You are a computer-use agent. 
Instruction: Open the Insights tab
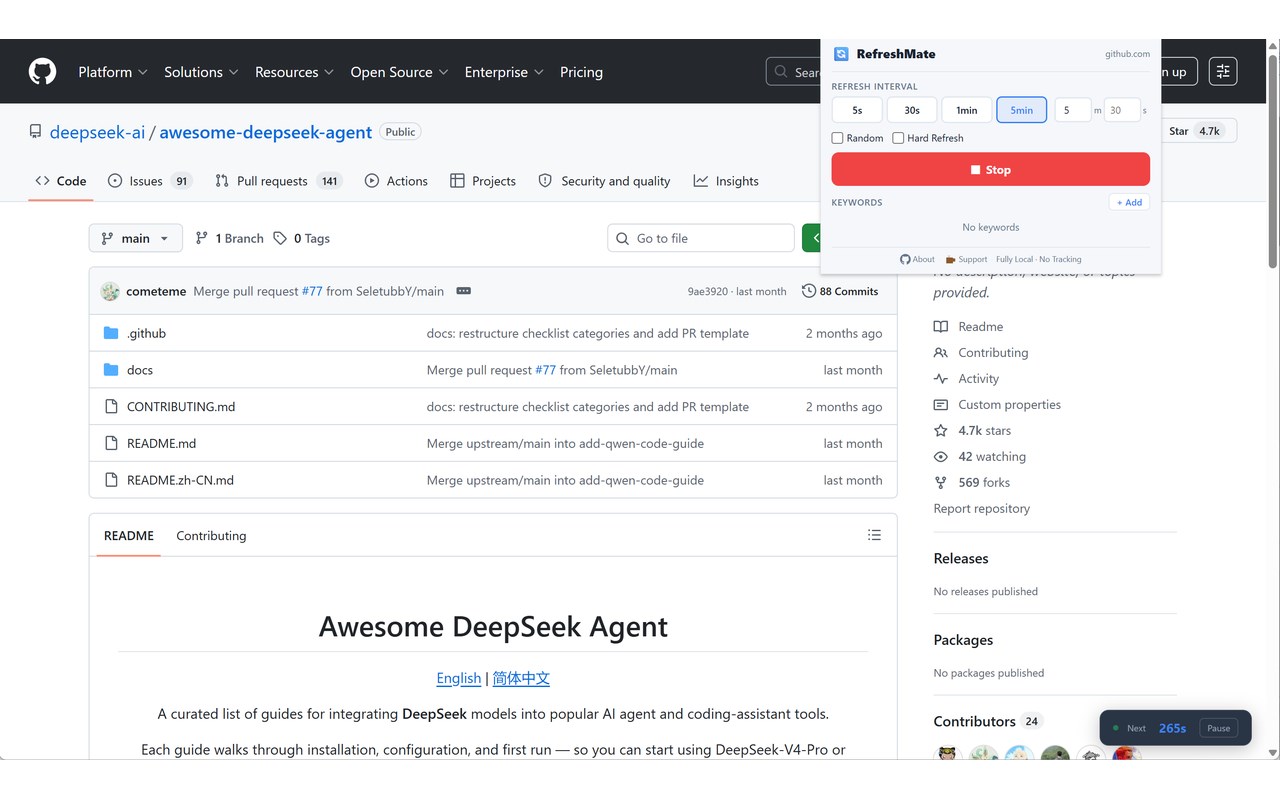tap(726, 181)
